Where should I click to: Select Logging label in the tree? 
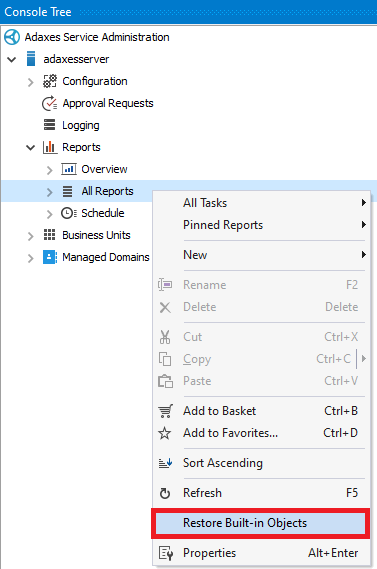click(81, 126)
